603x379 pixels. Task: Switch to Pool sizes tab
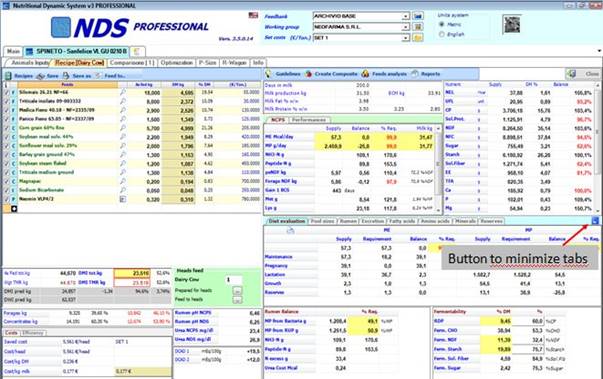click(x=322, y=221)
